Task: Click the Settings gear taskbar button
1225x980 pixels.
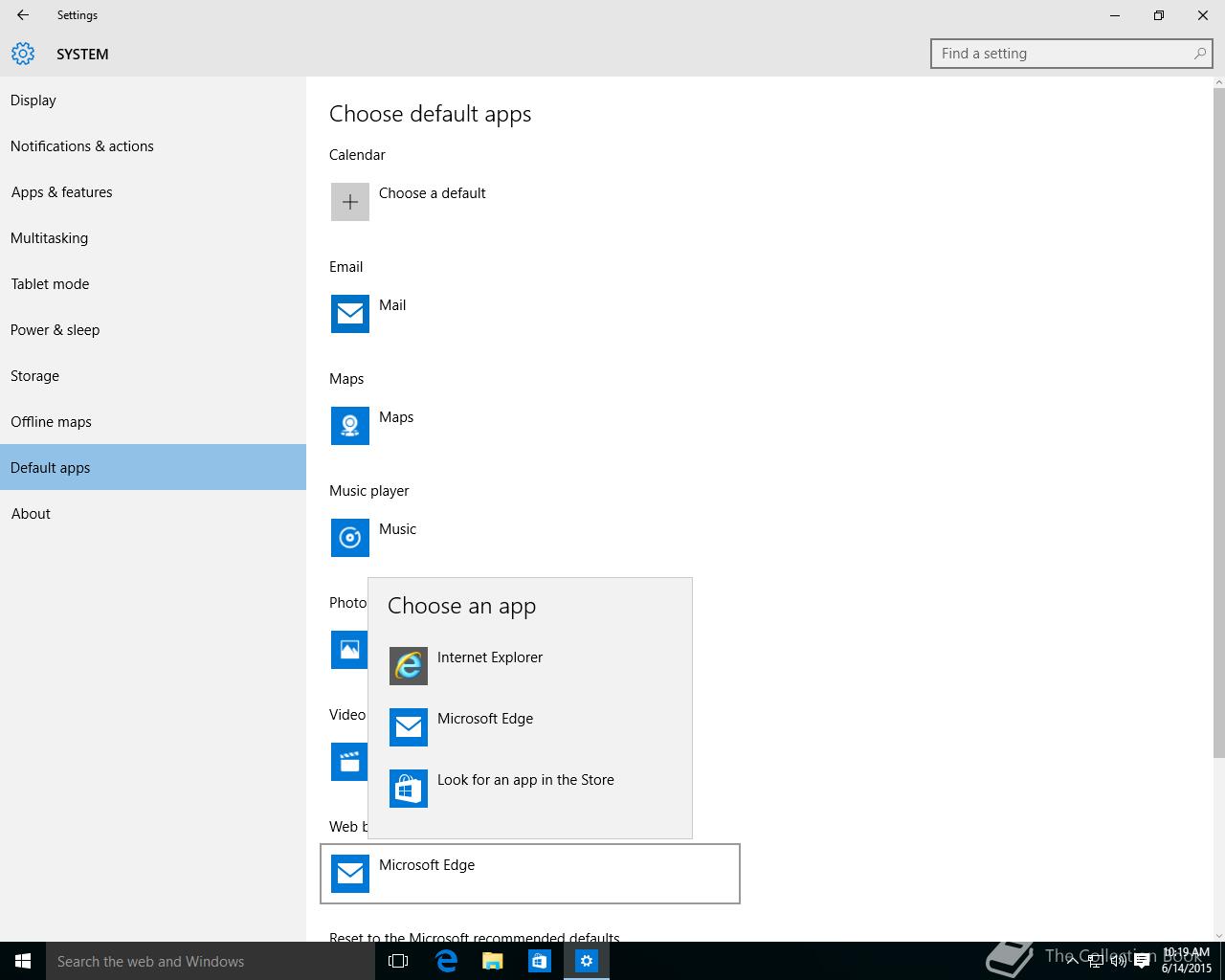Action: coord(586,961)
